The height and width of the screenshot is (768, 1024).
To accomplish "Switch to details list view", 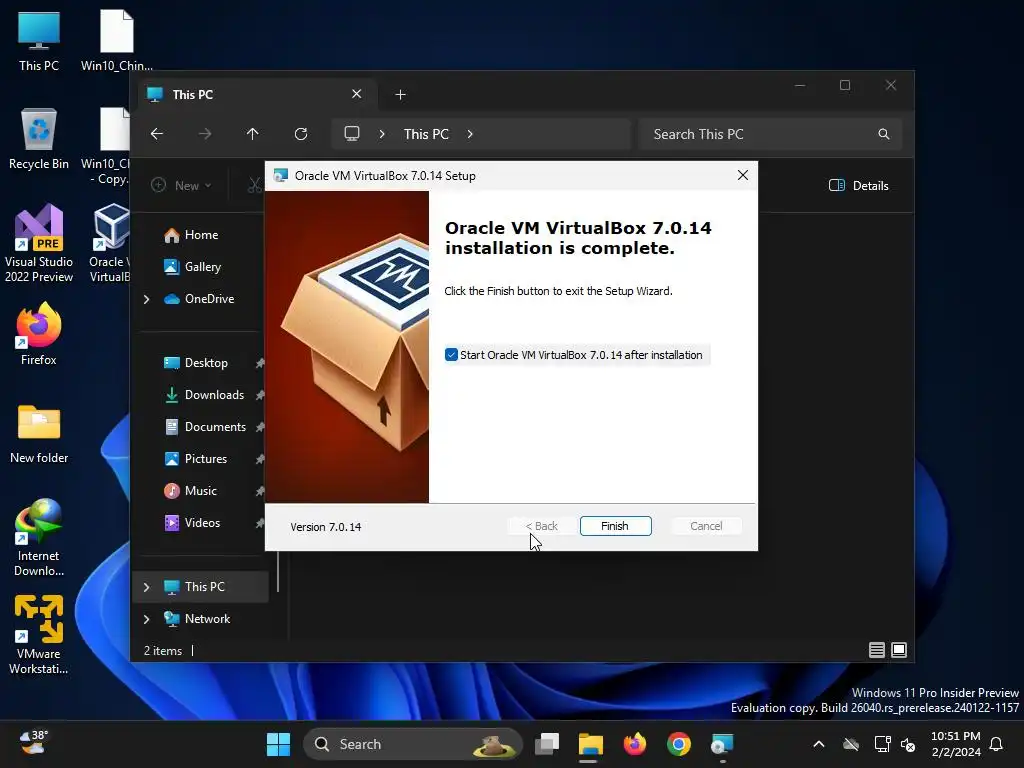I will (x=876, y=650).
